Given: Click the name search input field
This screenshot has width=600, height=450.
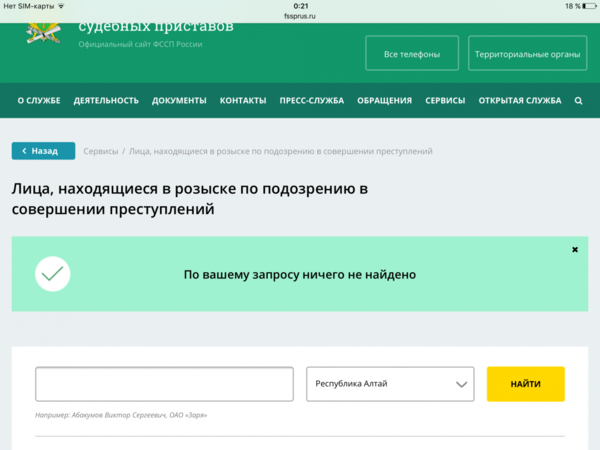Looking at the screenshot, I should pyautogui.click(x=164, y=384).
